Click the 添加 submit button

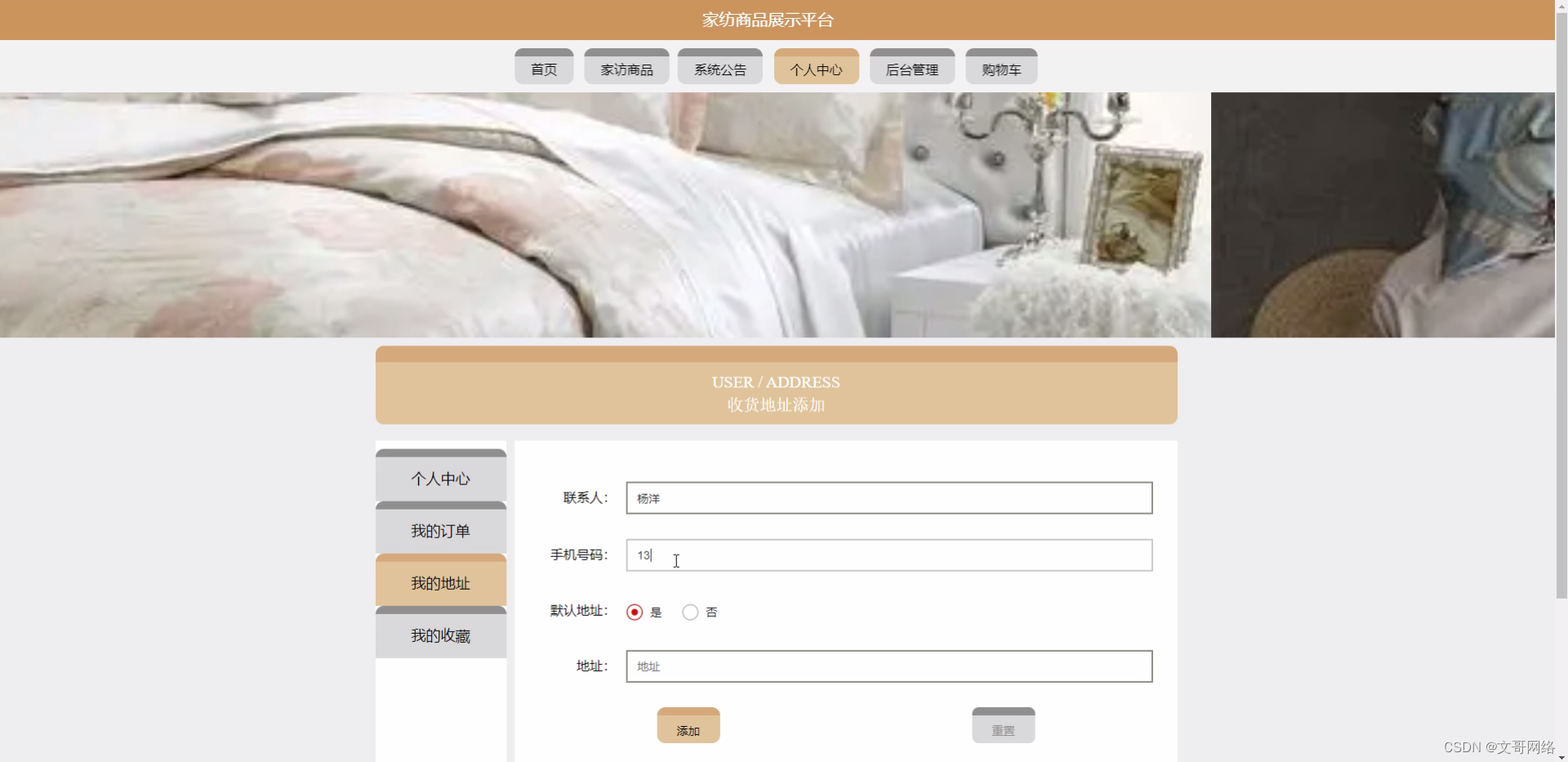click(688, 724)
